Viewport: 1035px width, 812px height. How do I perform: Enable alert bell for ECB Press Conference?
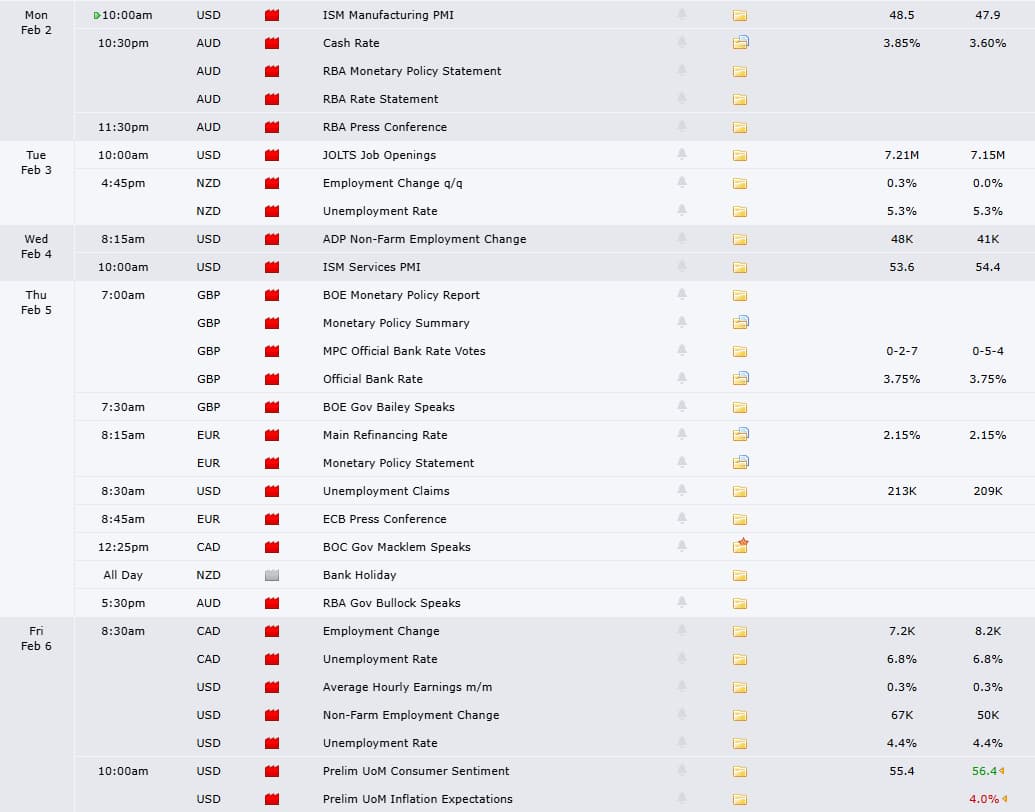pos(682,519)
